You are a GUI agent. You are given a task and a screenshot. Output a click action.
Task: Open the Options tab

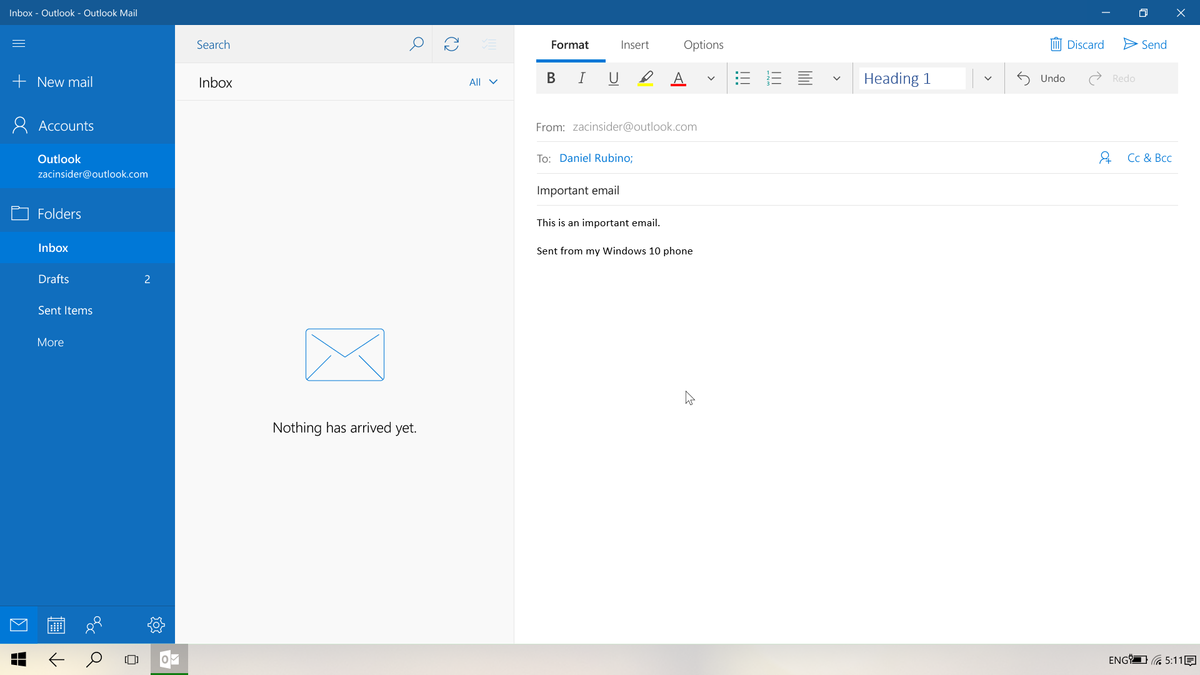click(703, 44)
